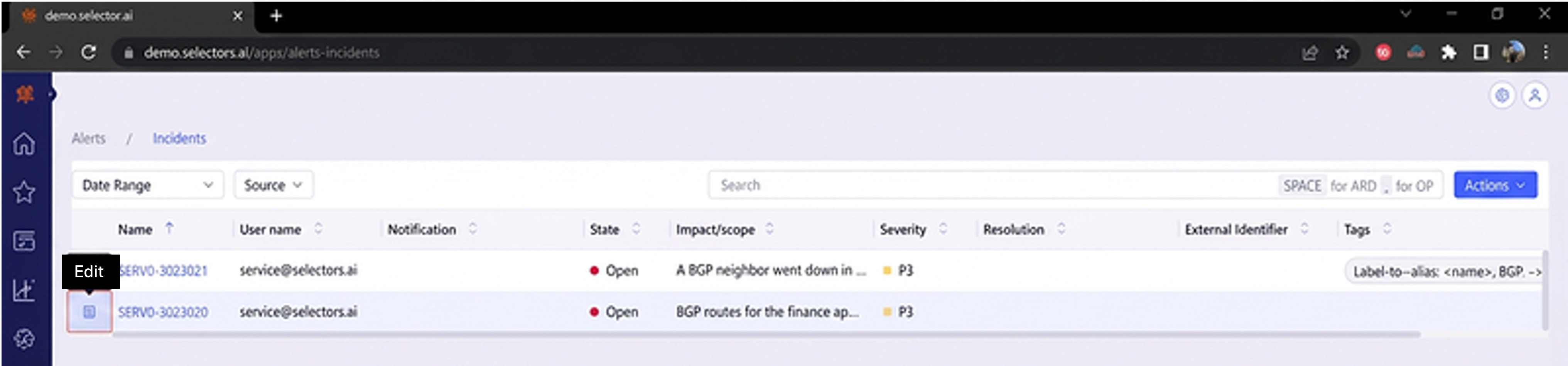Image resolution: width=1568 pixels, height=366 pixels.
Task: Open the Actions dropdown button
Action: coord(1495,185)
